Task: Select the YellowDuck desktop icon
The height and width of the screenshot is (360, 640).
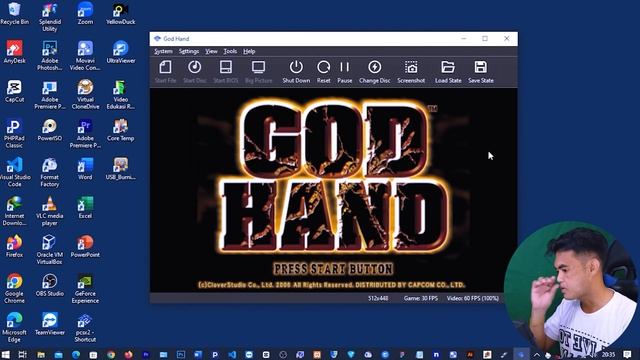Action: tap(121, 13)
